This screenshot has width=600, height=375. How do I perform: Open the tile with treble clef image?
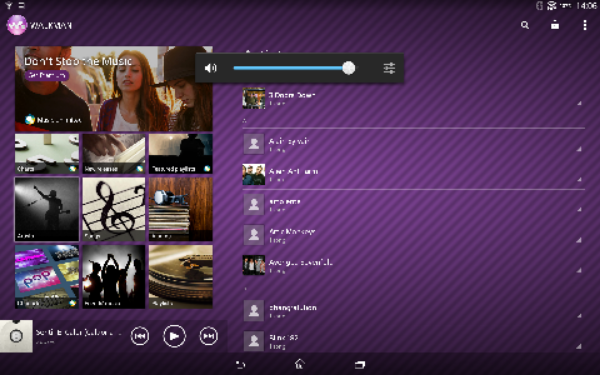(x=114, y=209)
